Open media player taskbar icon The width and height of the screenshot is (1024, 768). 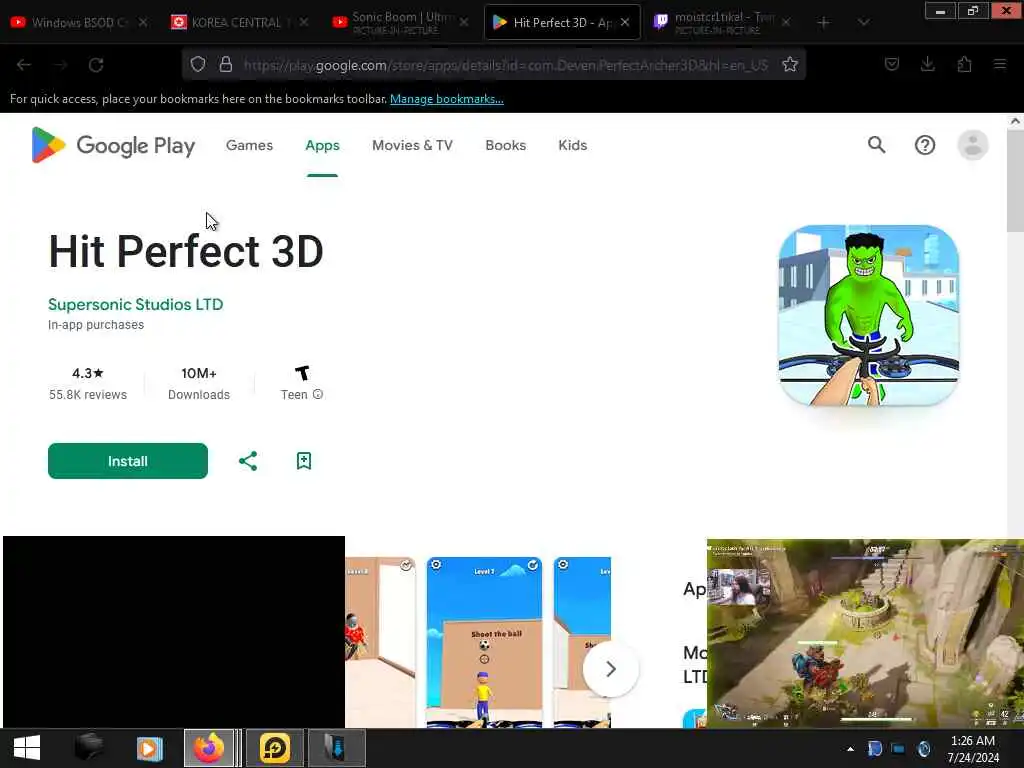pos(150,748)
